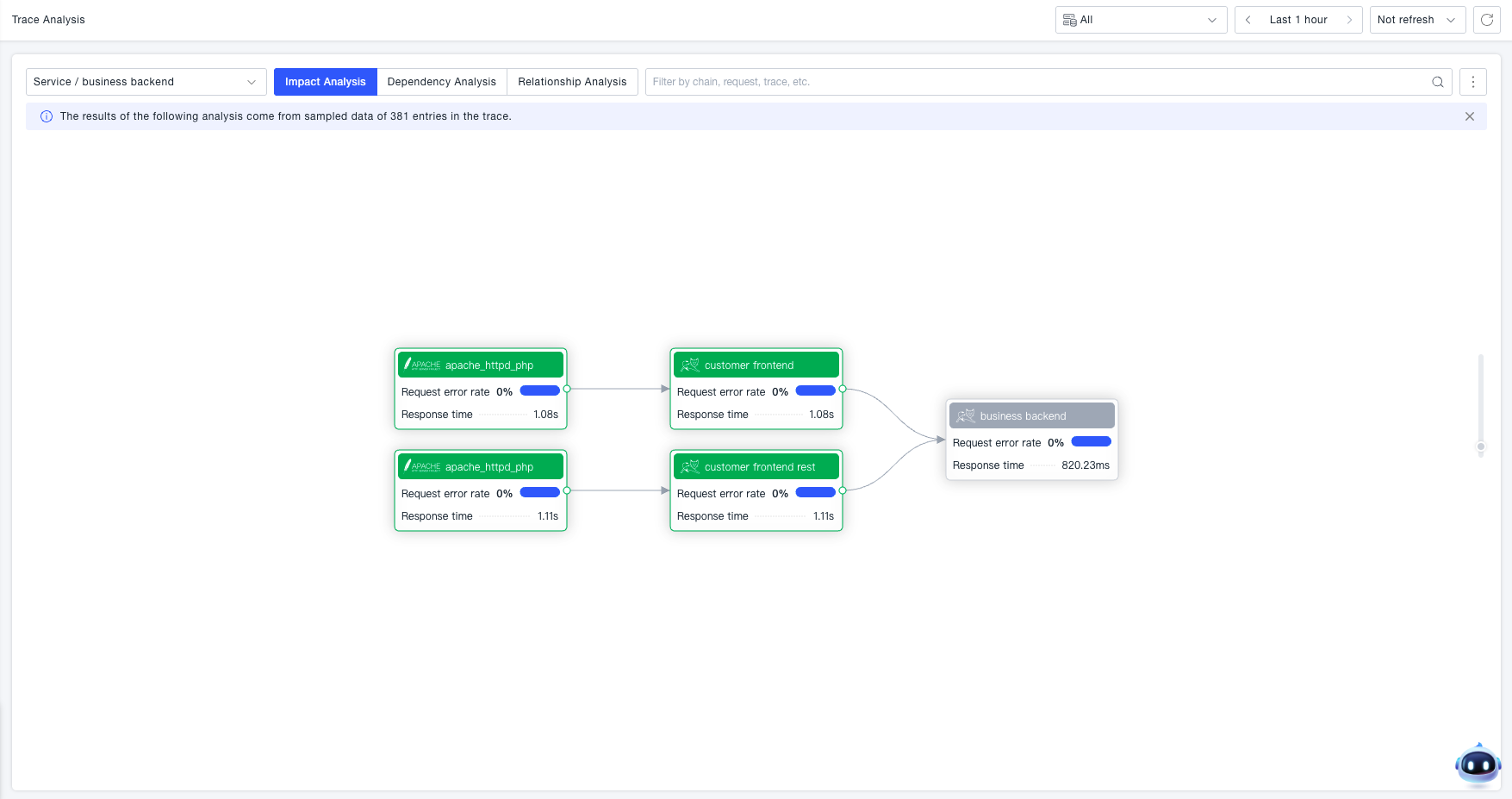Click the search icon in the filter bar
The width and height of the screenshot is (1512, 799).
[x=1437, y=82]
